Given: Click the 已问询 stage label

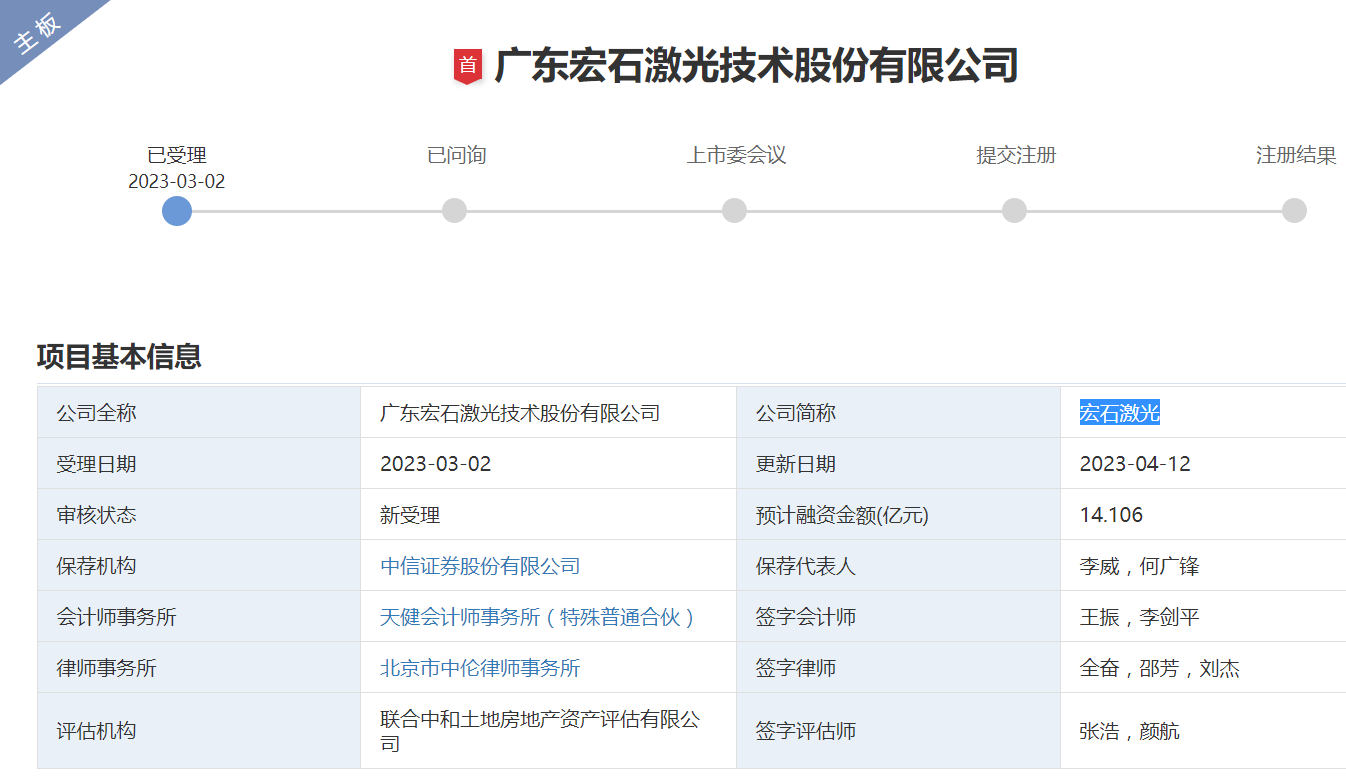Looking at the screenshot, I should [x=457, y=155].
